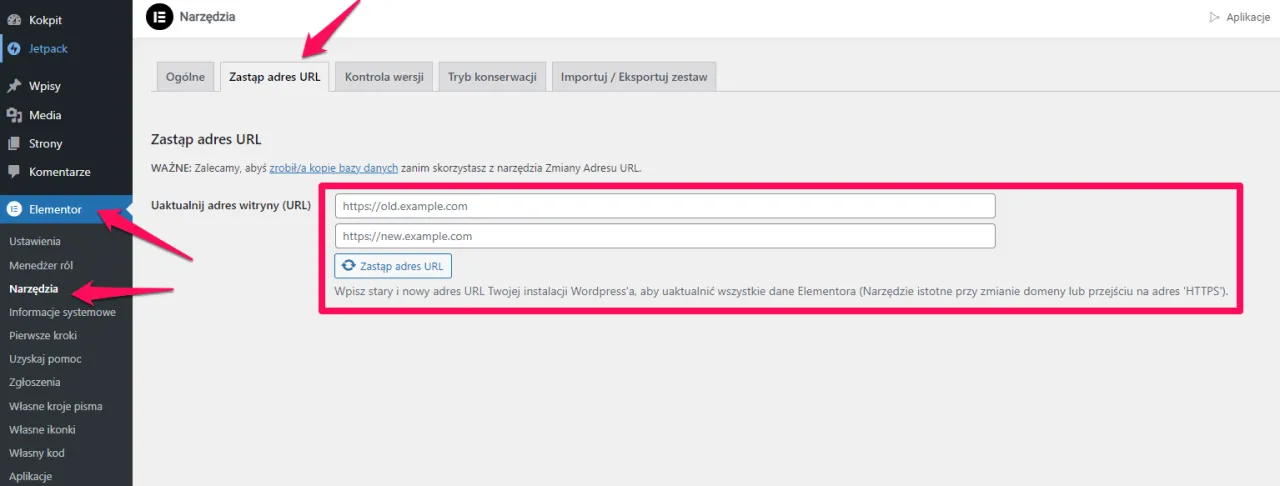Open the Kontrola wersji tab
The height and width of the screenshot is (486, 1280).
pyautogui.click(x=384, y=77)
